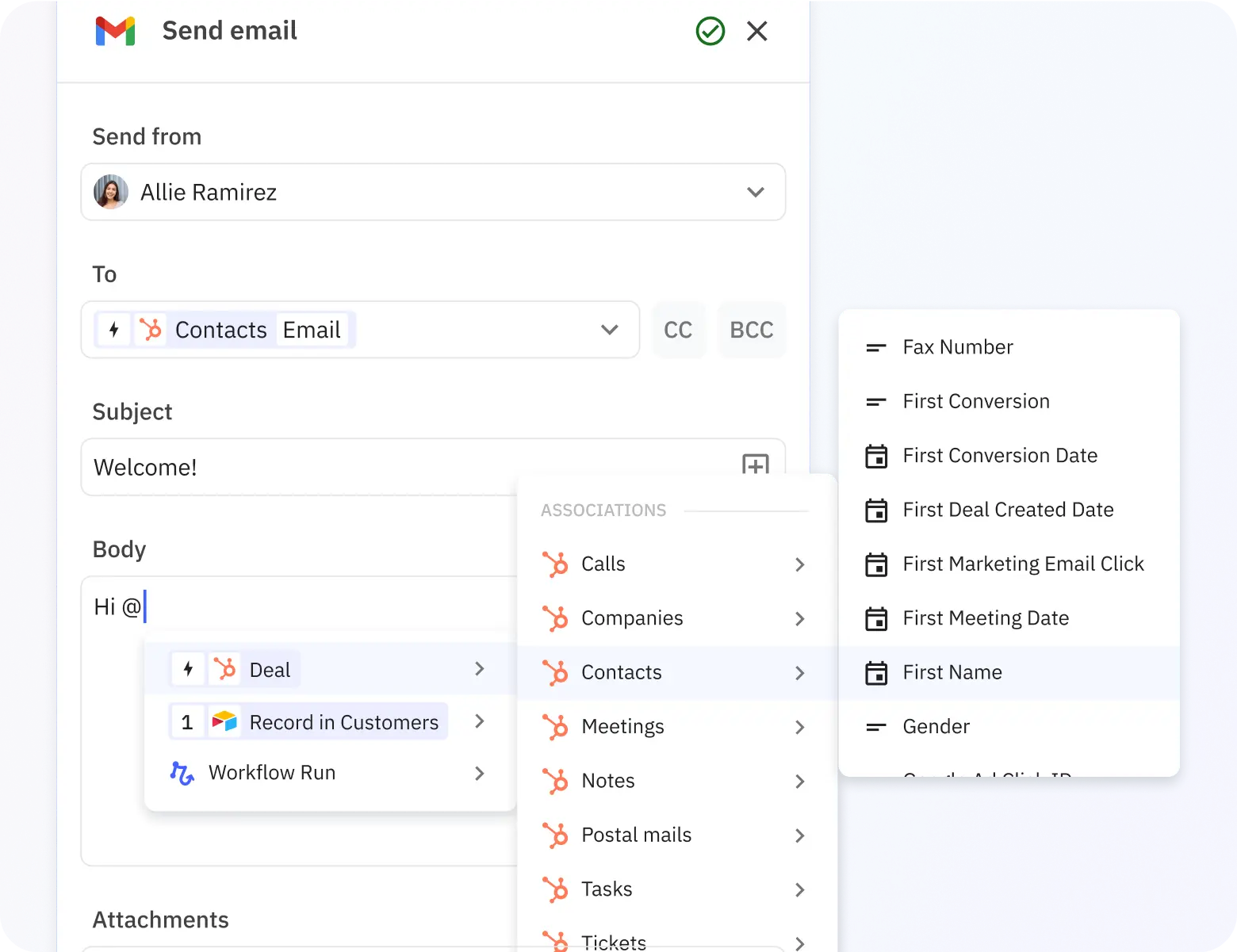The width and height of the screenshot is (1237, 952).
Task: Open the Send from dropdown
Action: pos(755,192)
